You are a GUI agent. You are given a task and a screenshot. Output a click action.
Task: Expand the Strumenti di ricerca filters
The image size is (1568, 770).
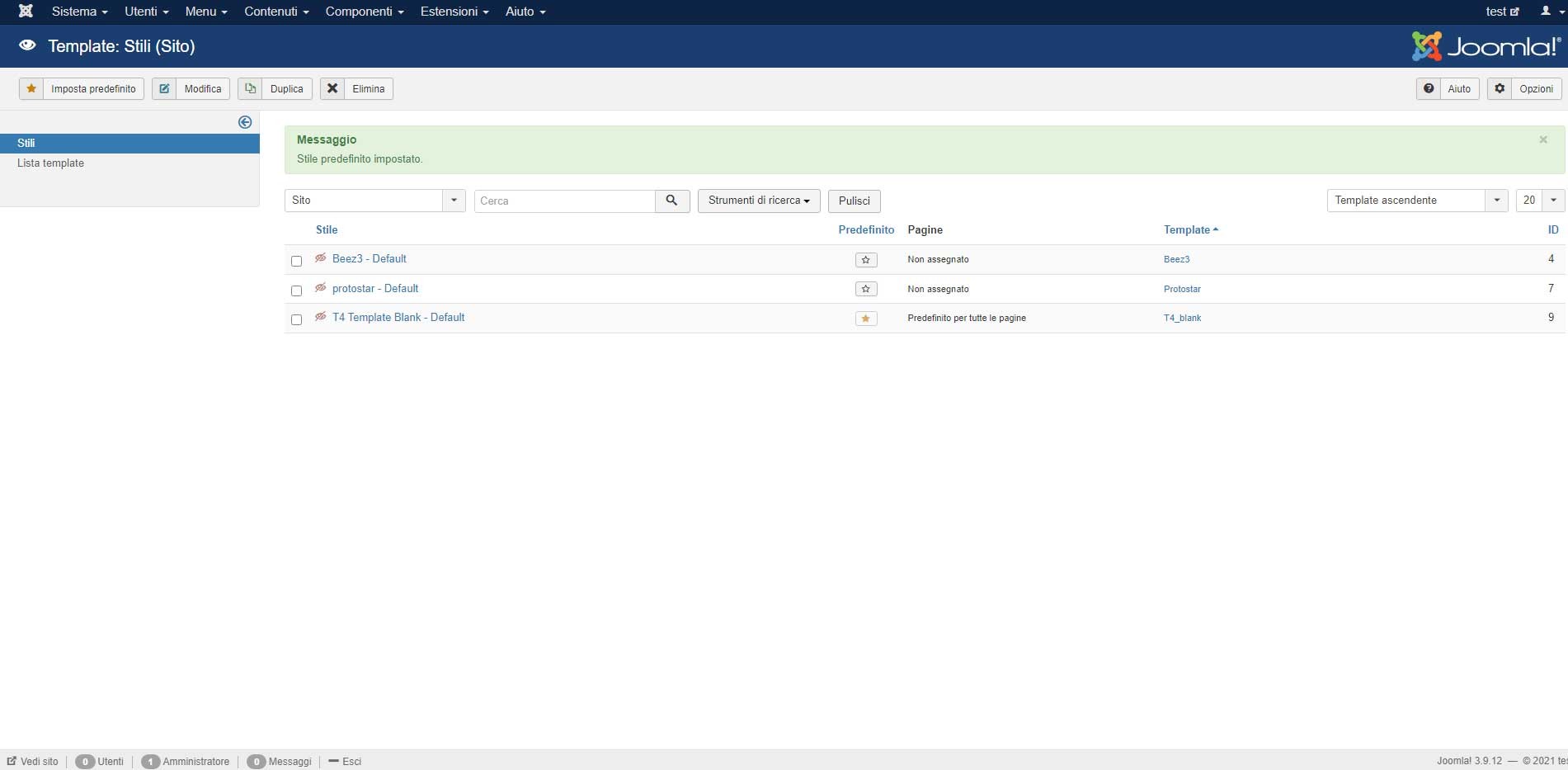click(758, 201)
